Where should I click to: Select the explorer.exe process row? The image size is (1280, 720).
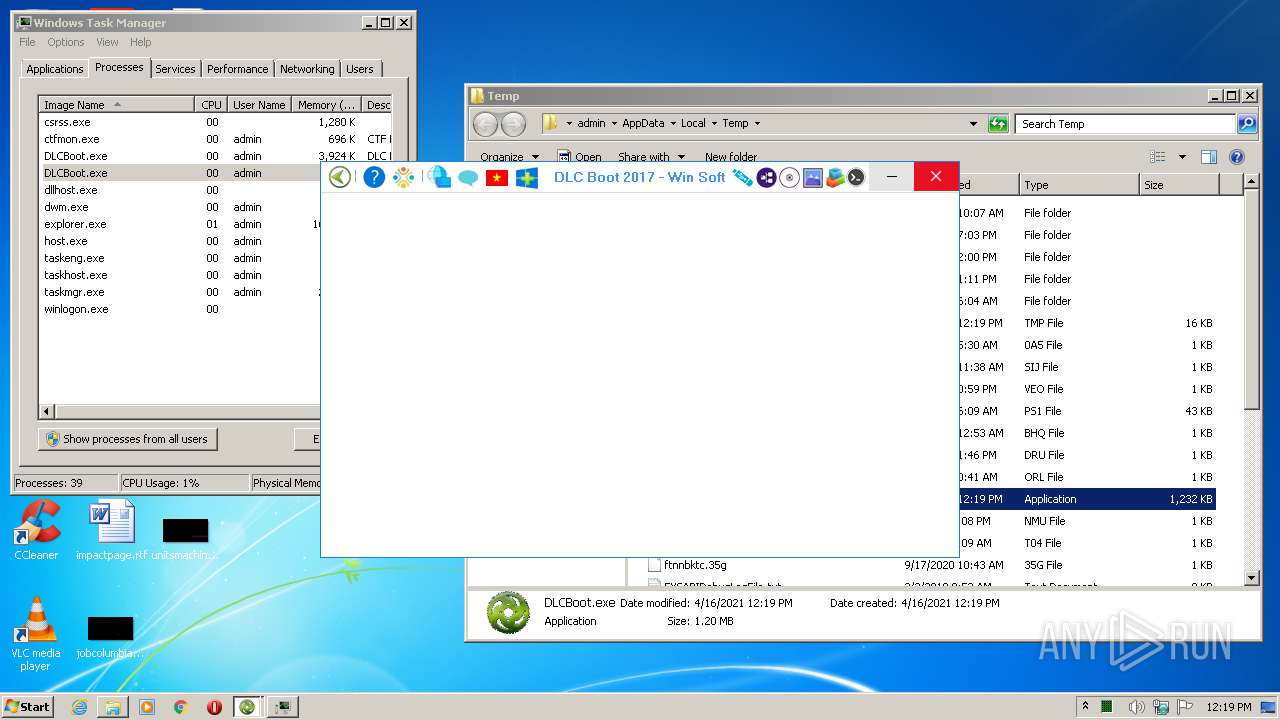180,224
